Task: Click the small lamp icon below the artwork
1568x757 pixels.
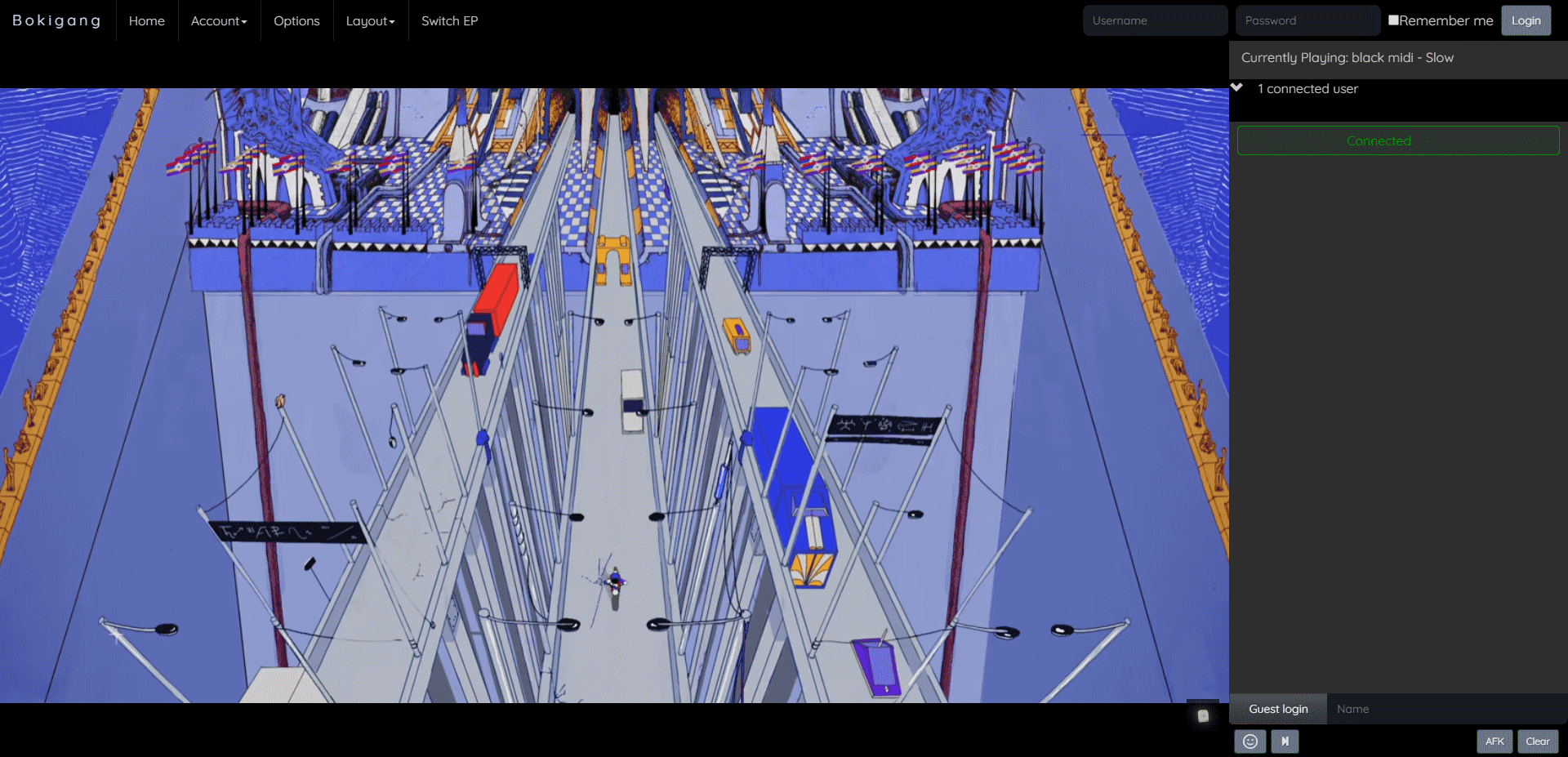Action: [1202, 715]
